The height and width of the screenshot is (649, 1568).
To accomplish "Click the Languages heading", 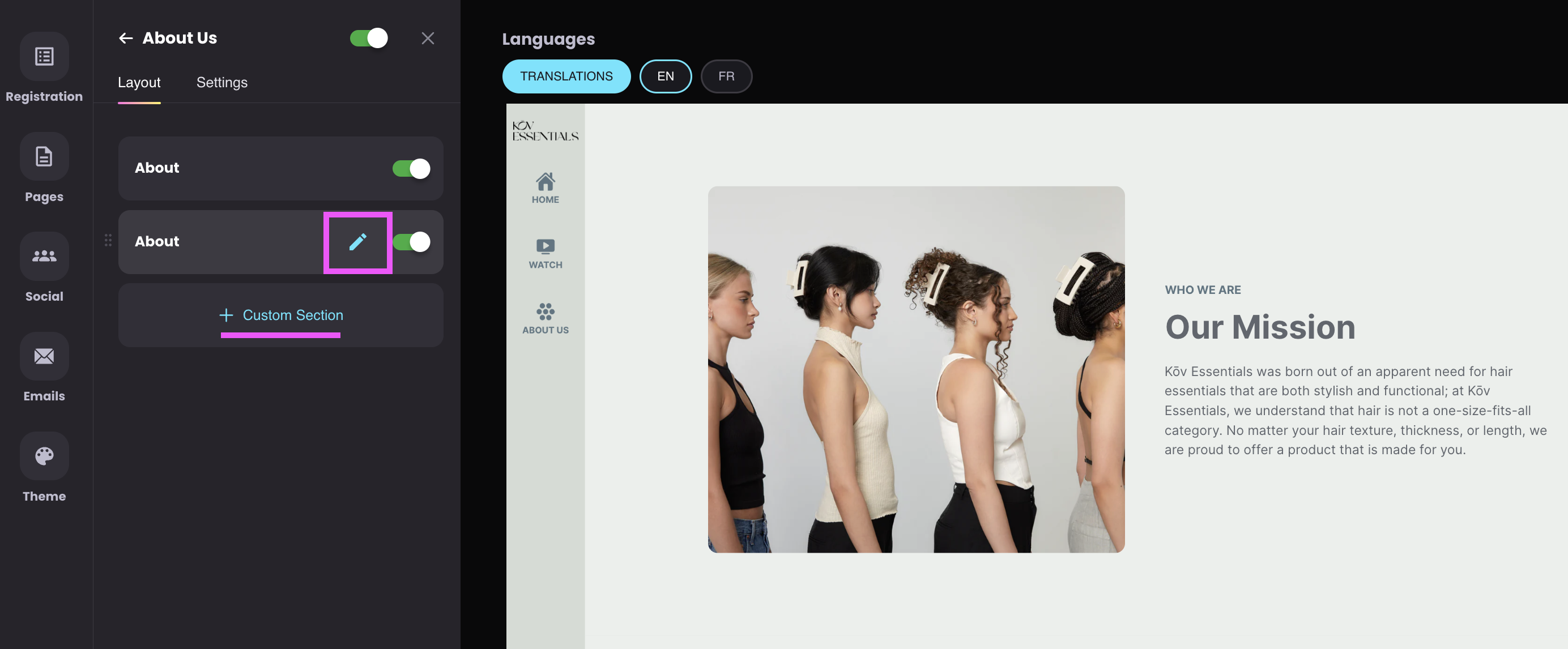I will 548,39.
